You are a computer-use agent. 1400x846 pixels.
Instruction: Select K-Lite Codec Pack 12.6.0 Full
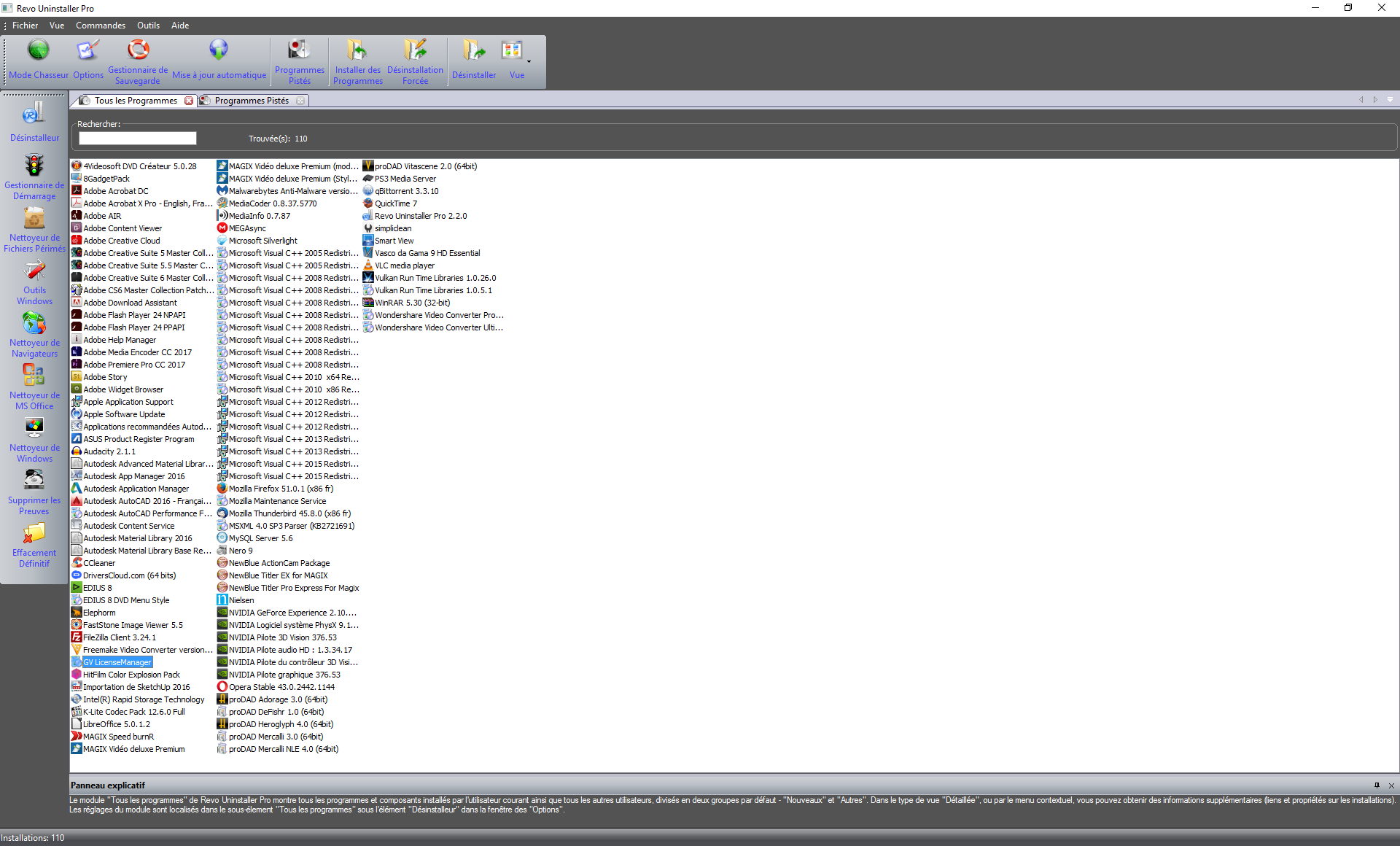click(x=128, y=712)
